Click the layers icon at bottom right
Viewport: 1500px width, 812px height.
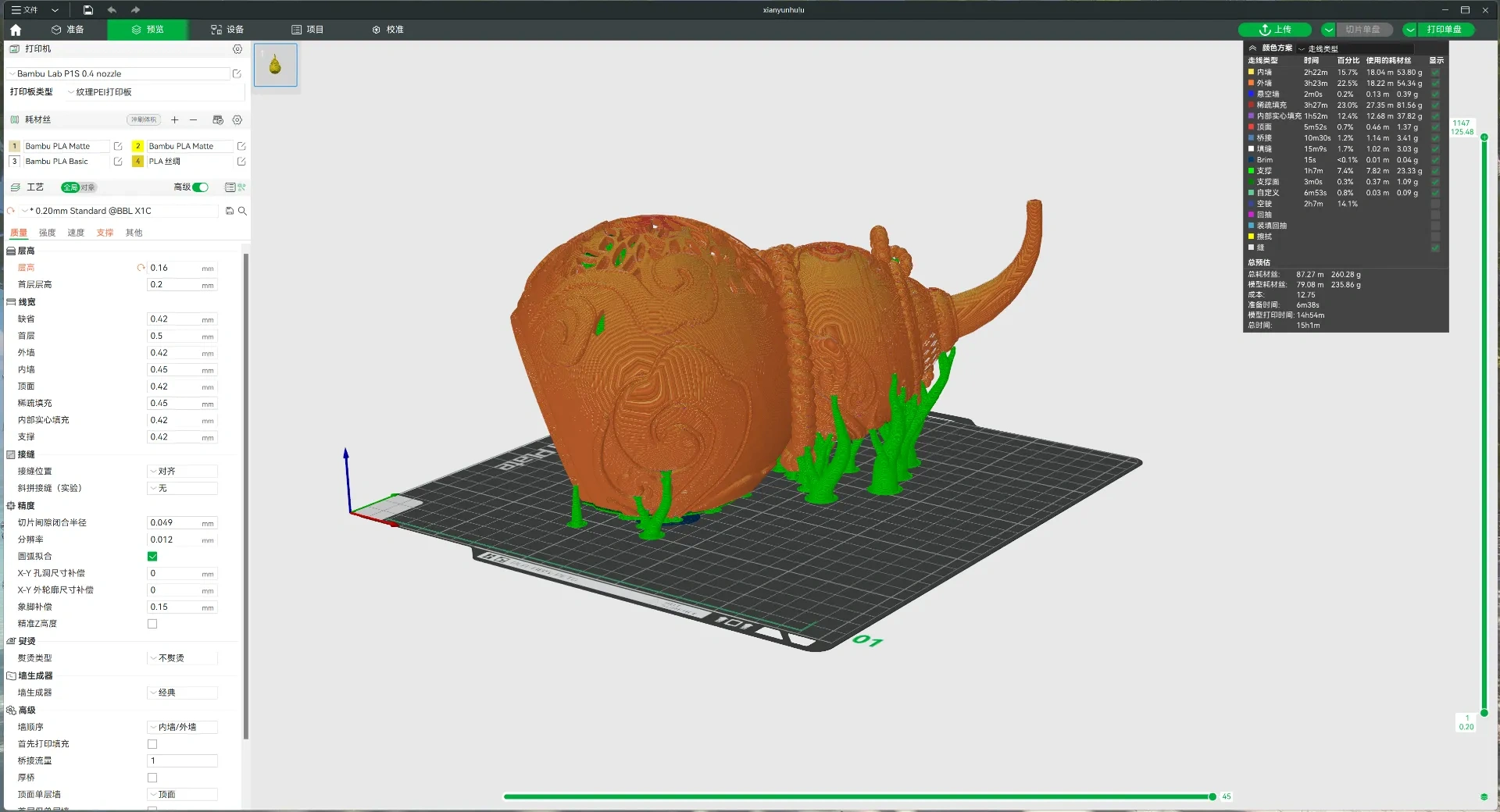[1484, 796]
